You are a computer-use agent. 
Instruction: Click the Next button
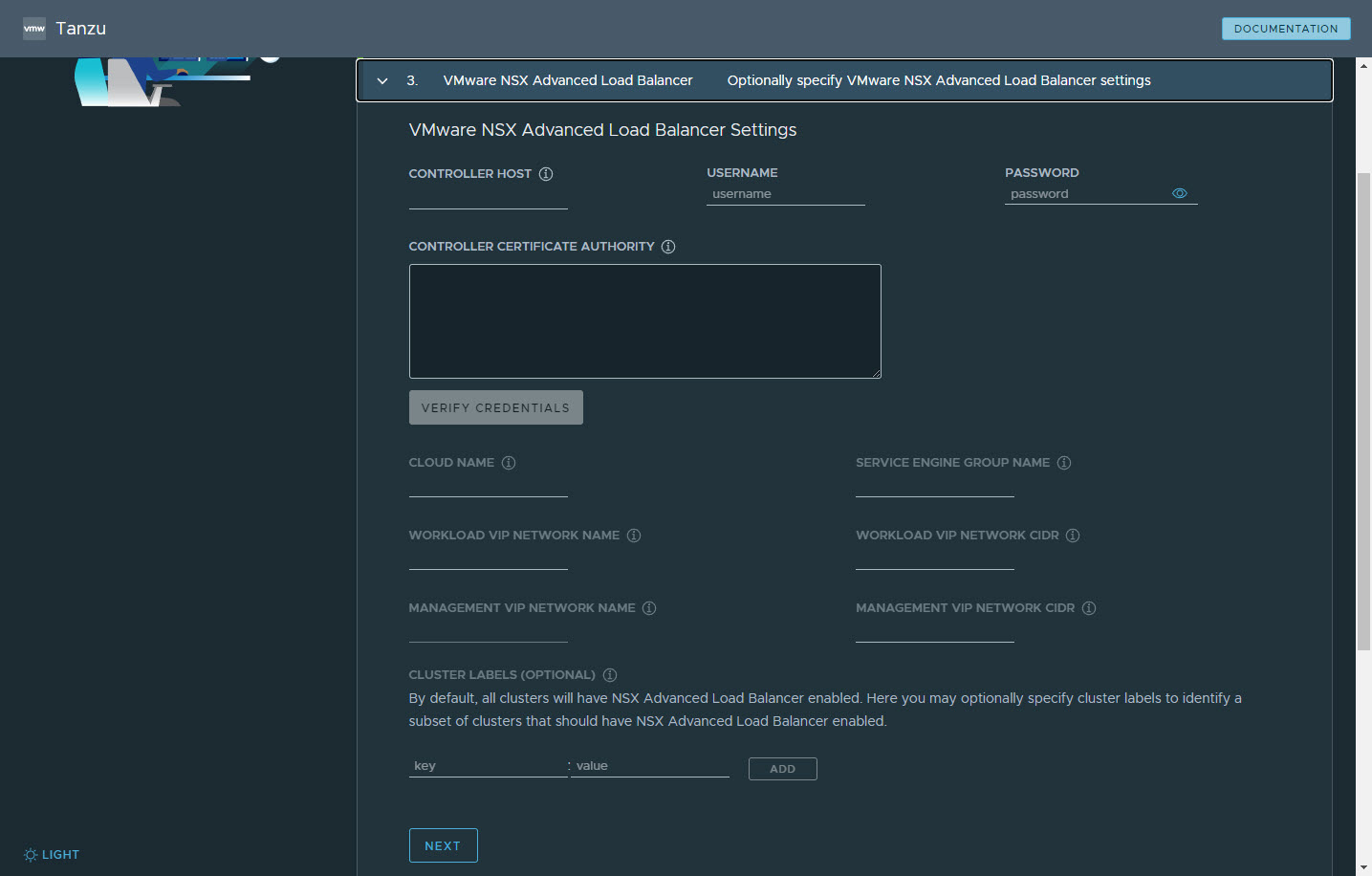pos(444,845)
